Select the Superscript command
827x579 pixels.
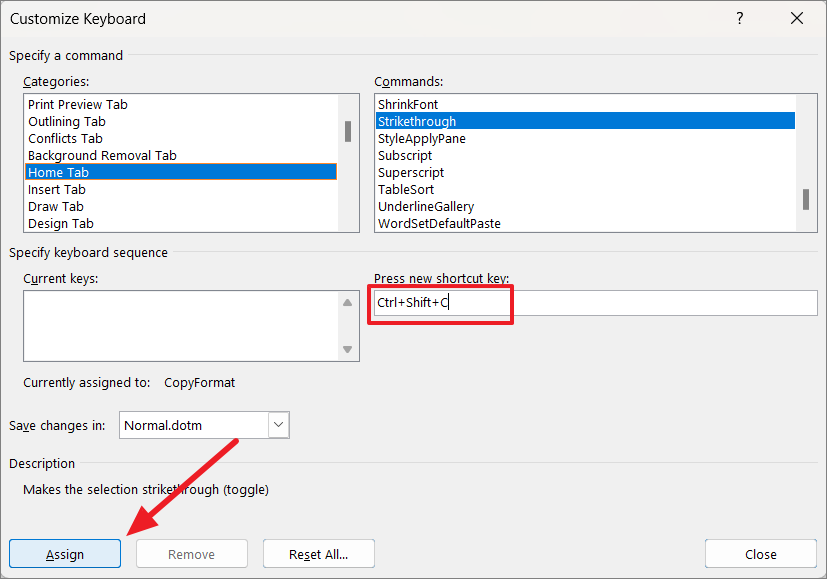410,172
